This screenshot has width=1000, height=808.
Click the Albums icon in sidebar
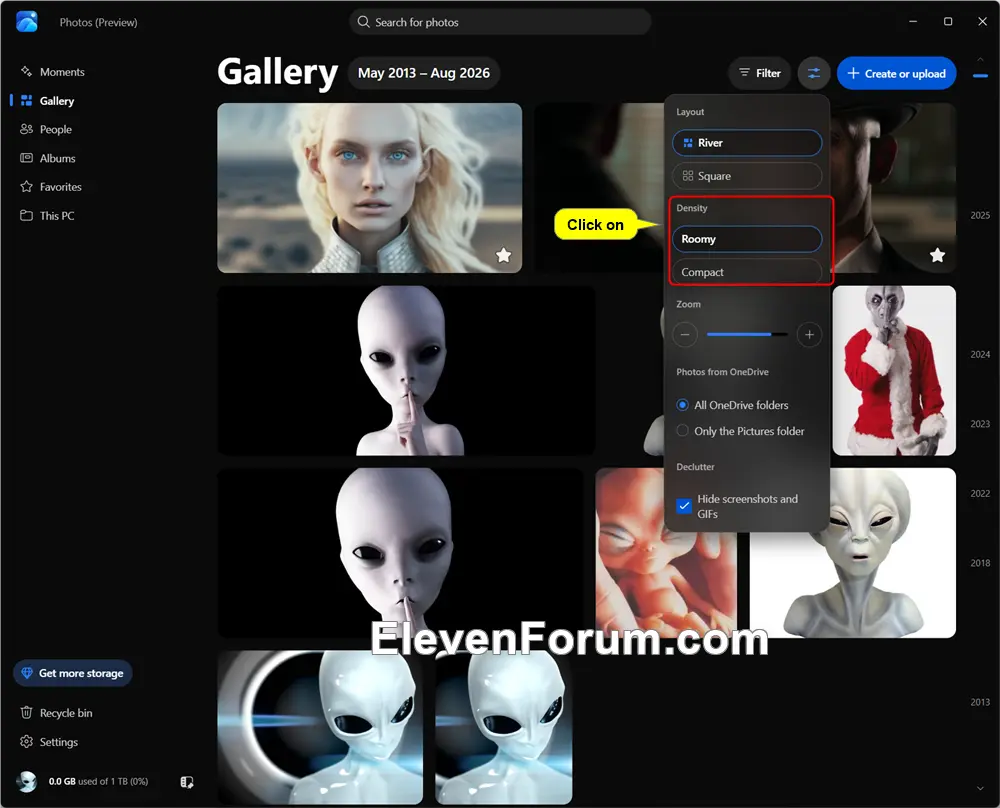[x=26, y=158]
